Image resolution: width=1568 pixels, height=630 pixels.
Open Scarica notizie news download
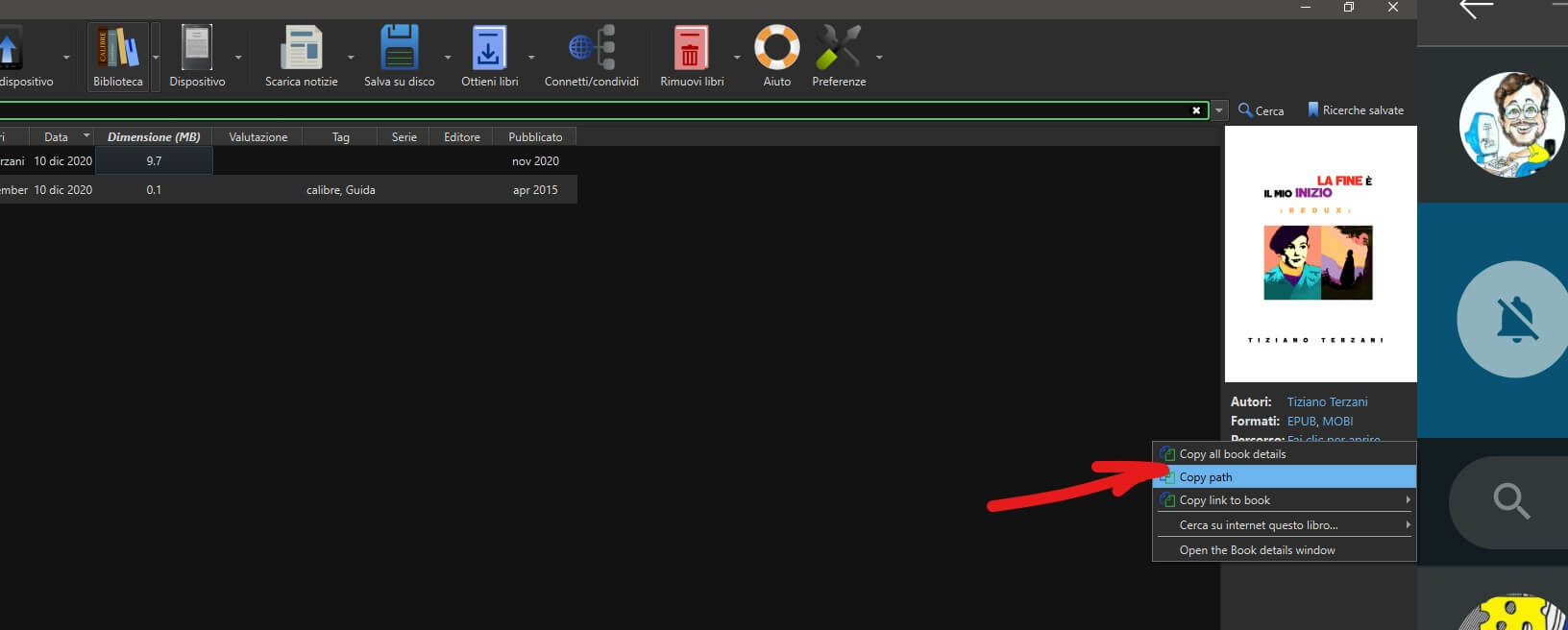coord(302,48)
